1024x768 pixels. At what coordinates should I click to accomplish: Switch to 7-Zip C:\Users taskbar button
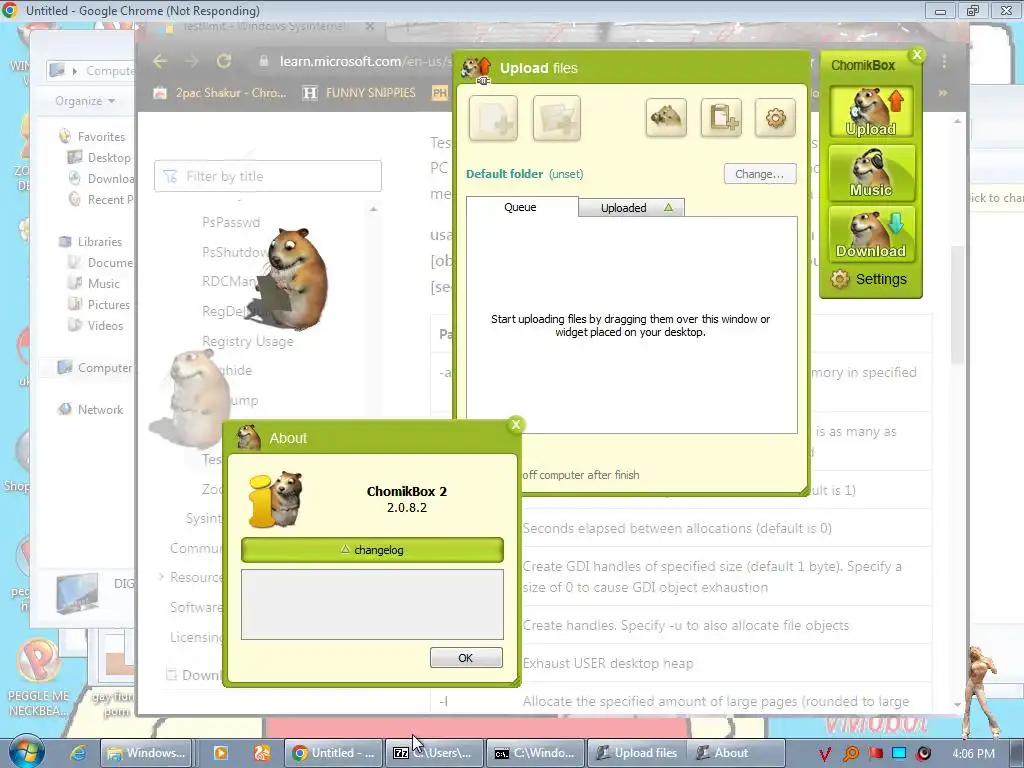click(434, 753)
